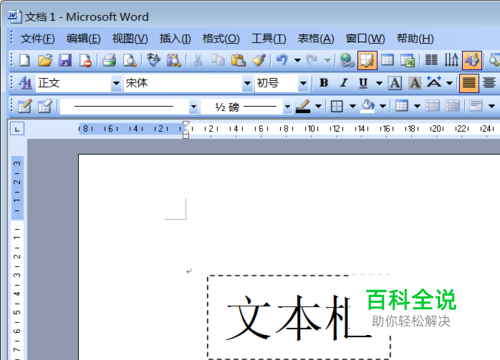The height and width of the screenshot is (360, 500).
Task: Click the Border Color pen swatch
Action: [303, 107]
